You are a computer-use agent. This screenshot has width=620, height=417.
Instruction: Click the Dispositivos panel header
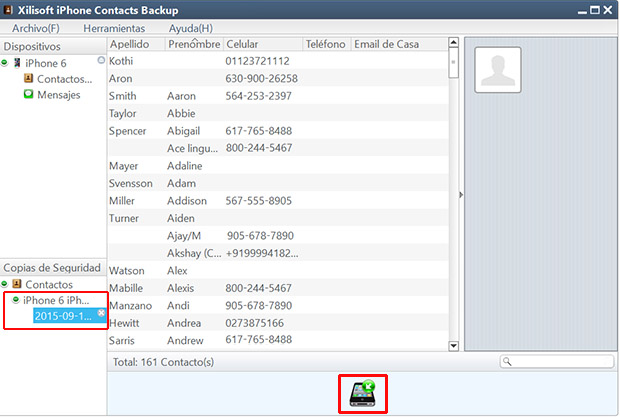pos(53,46)
